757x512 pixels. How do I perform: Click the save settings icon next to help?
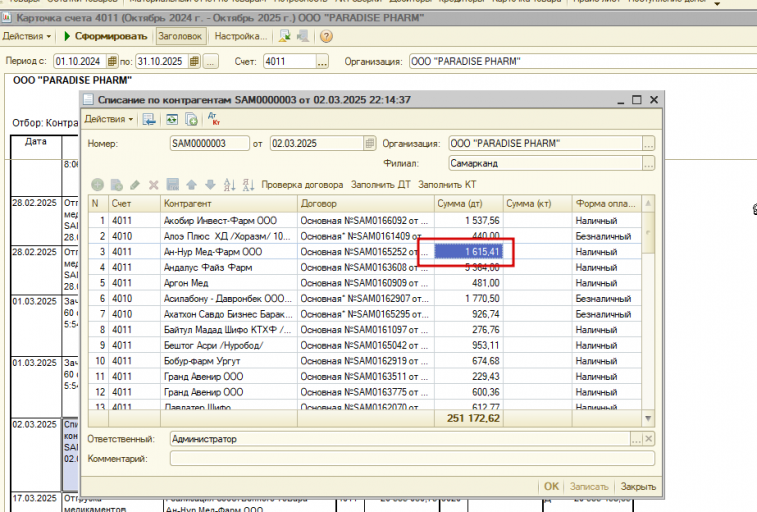(303, 36)
